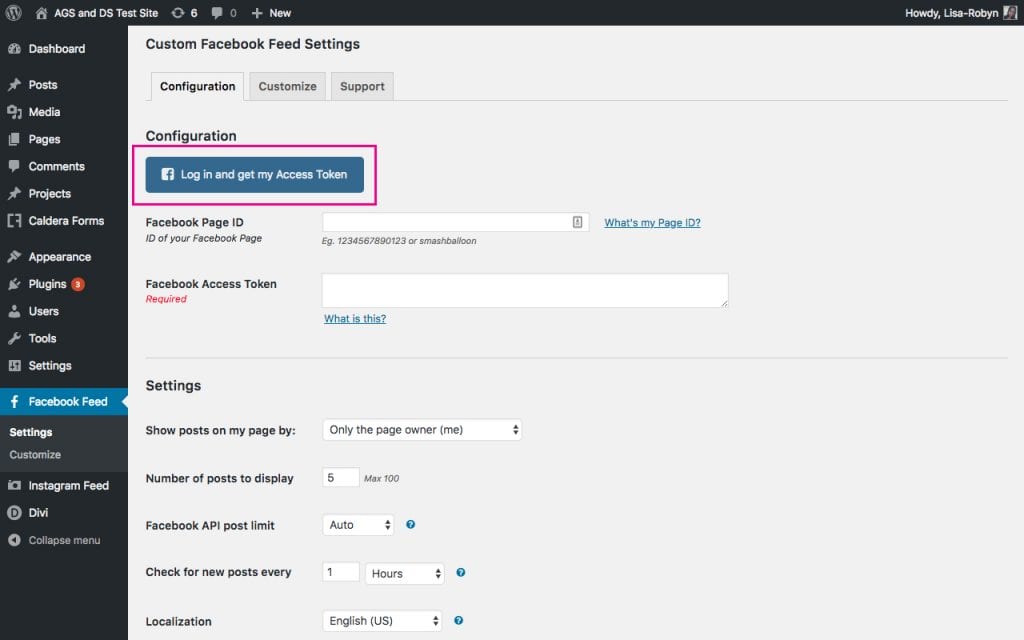
Task: Switch to the Customize tab
Action: coord(287,86)
